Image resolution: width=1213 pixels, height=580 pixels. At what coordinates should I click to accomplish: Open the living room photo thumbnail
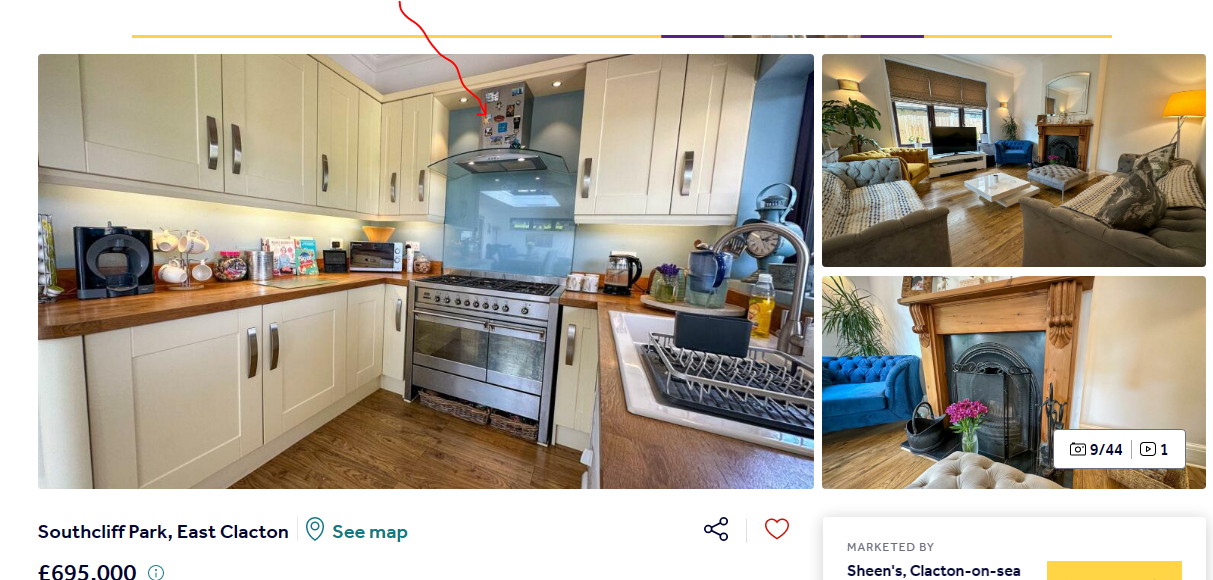click(1014, 160)
